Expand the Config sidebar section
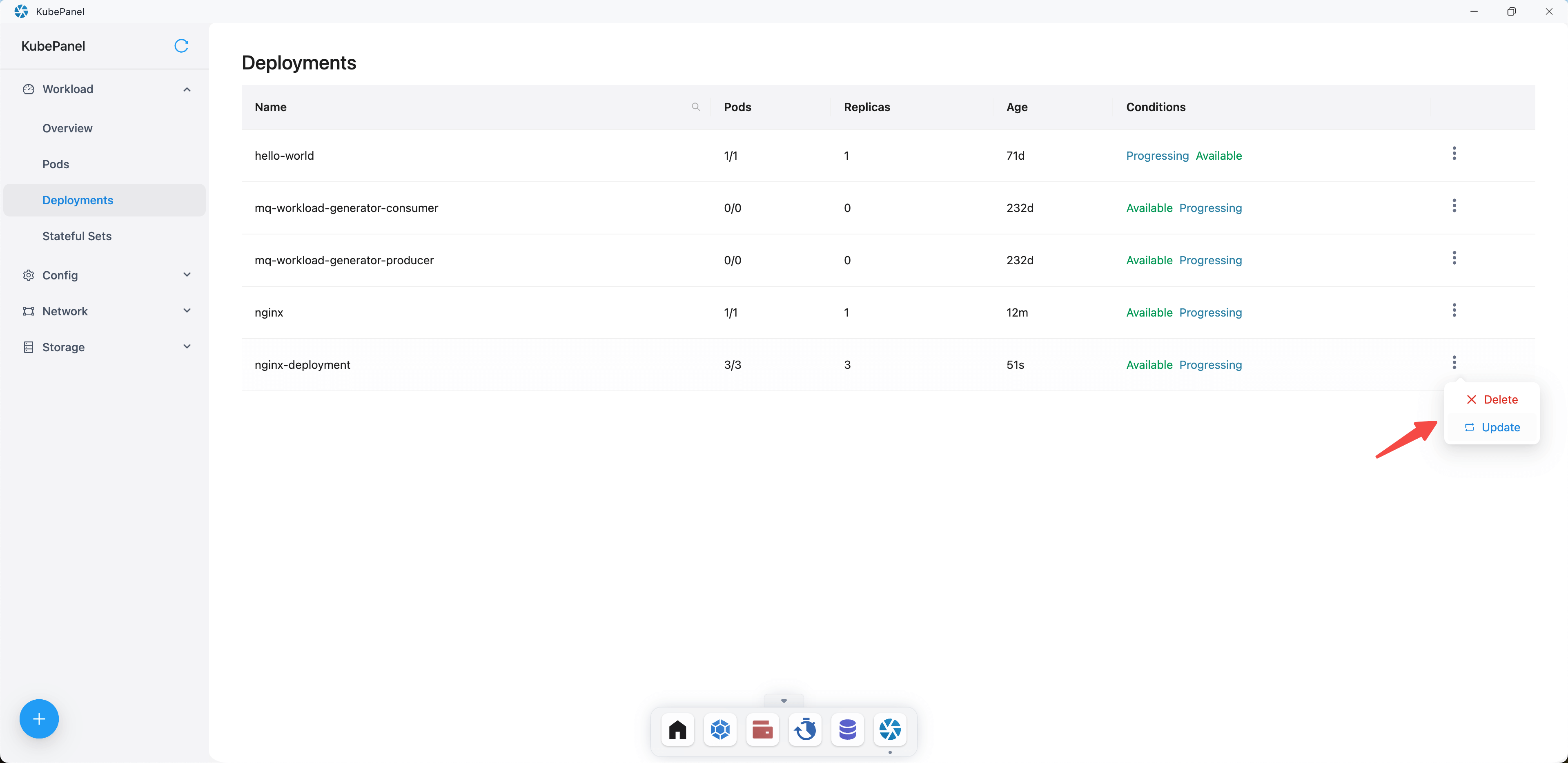 click(187, 275)
